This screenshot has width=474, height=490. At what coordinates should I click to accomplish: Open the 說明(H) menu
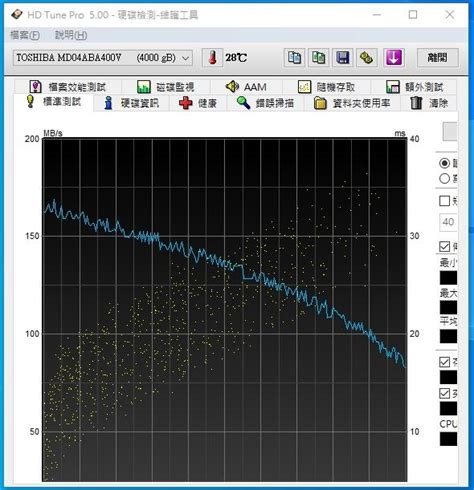point(71,35)
